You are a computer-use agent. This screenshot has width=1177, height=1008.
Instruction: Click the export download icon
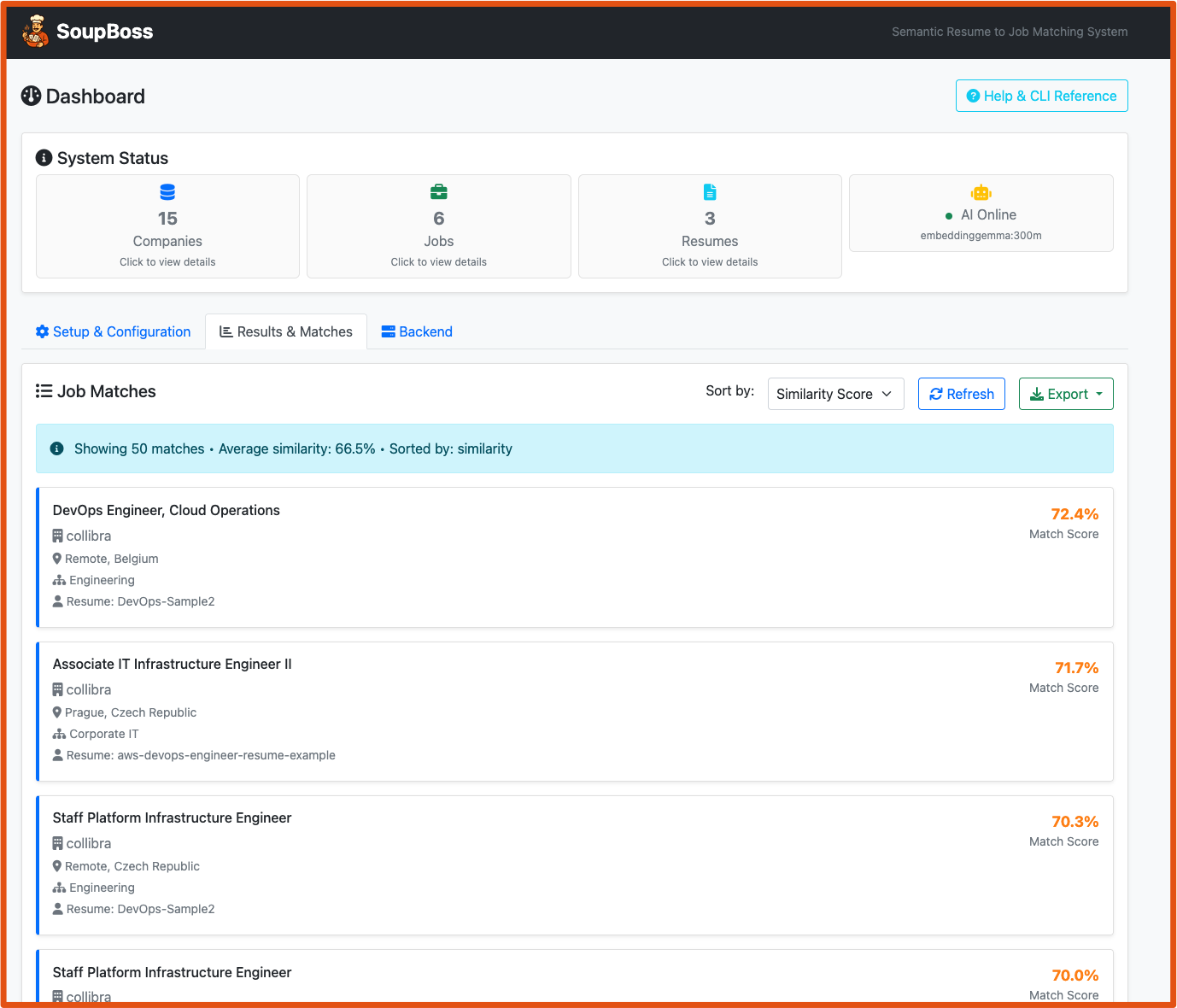coord(1037,394)
